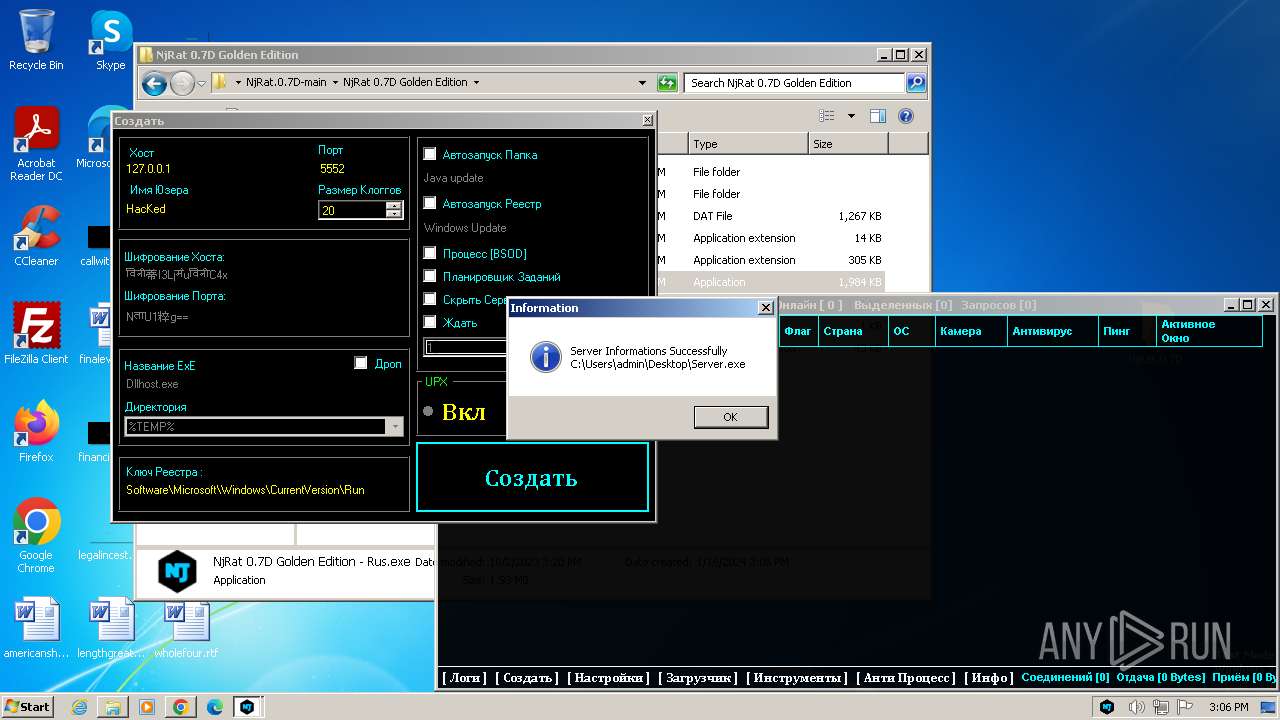Click the Explorer refresh icon beside address bar
The width and height of the screenshot is (1280, 720).
[x=667, y=83]
